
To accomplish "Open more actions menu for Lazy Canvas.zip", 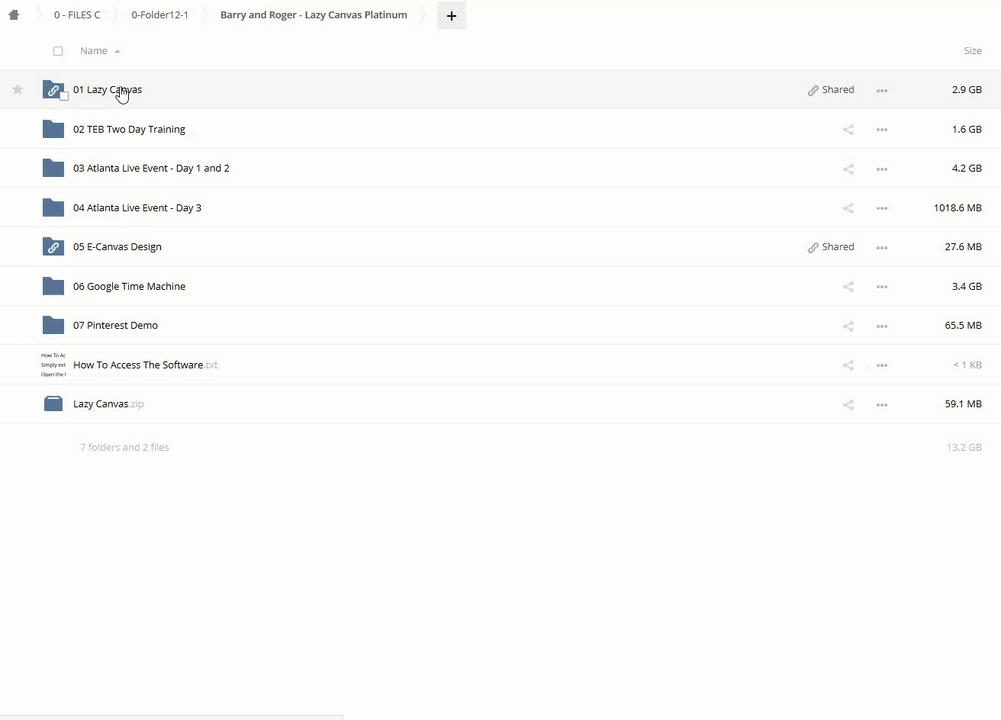I will [881, 405].
